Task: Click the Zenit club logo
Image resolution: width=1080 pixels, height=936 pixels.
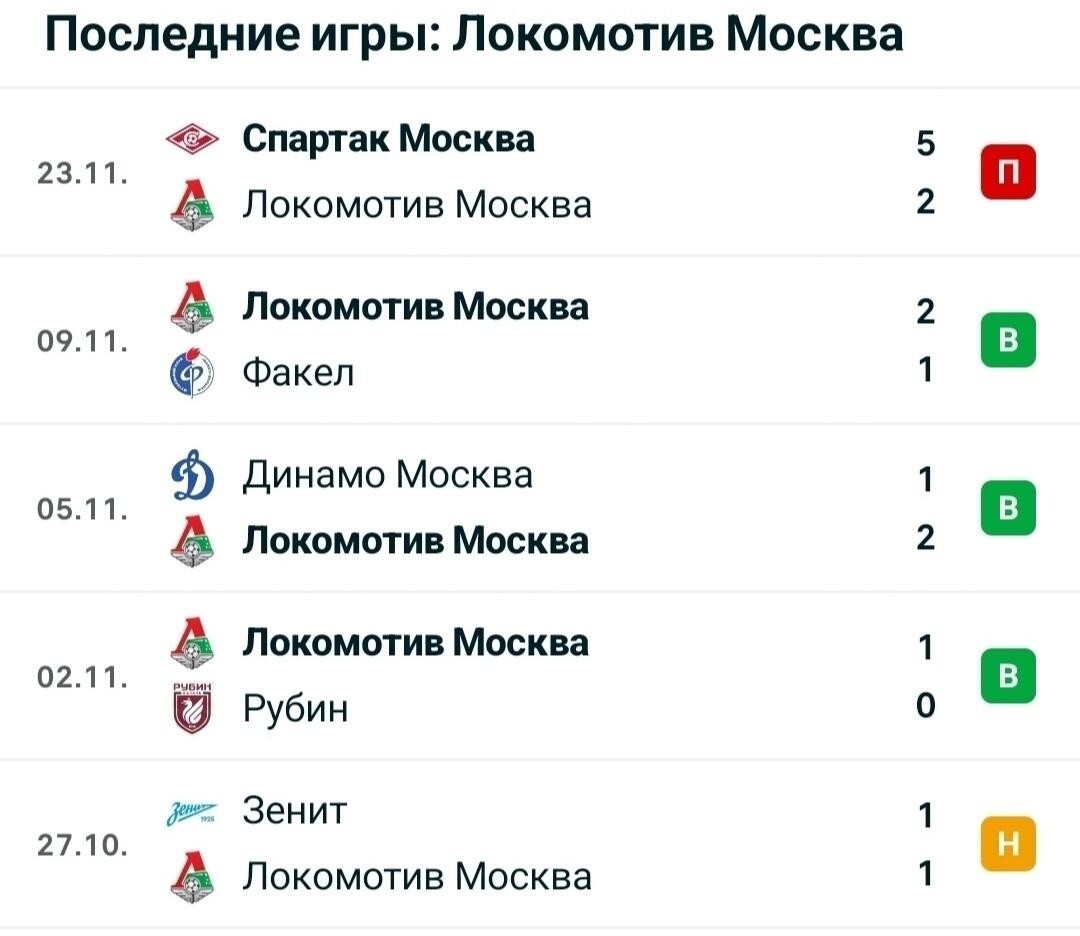Action: [x=192, y=813]
